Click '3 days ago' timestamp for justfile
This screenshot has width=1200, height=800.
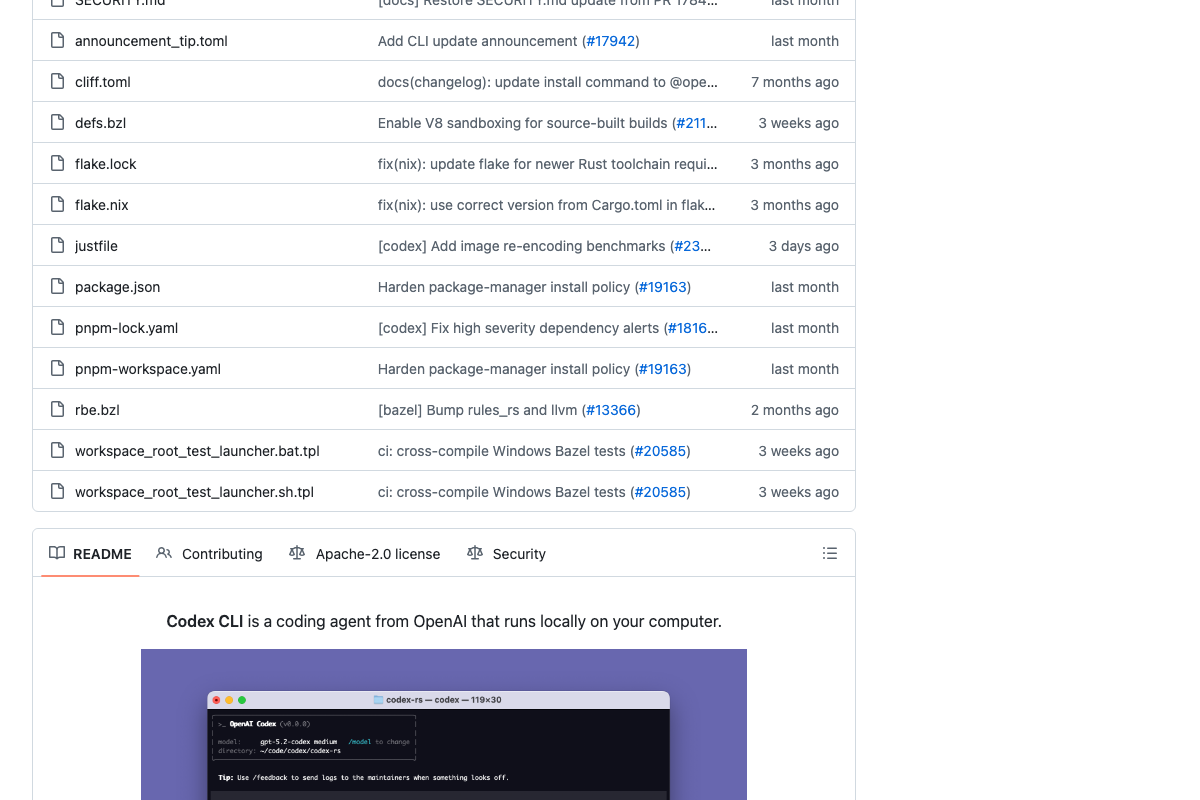(804, 246)
